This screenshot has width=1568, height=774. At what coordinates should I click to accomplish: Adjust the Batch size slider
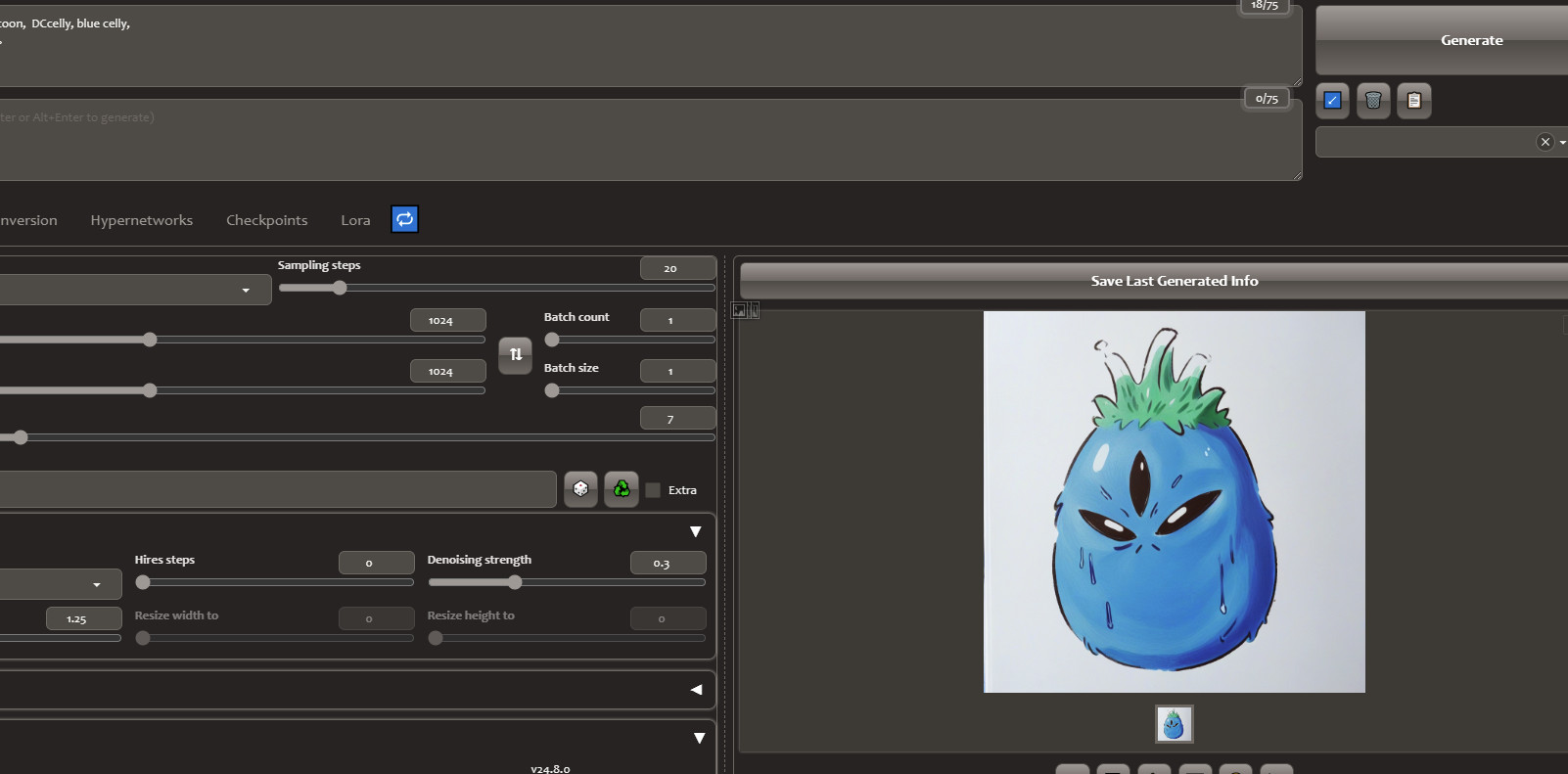click(x=630, y=390)
